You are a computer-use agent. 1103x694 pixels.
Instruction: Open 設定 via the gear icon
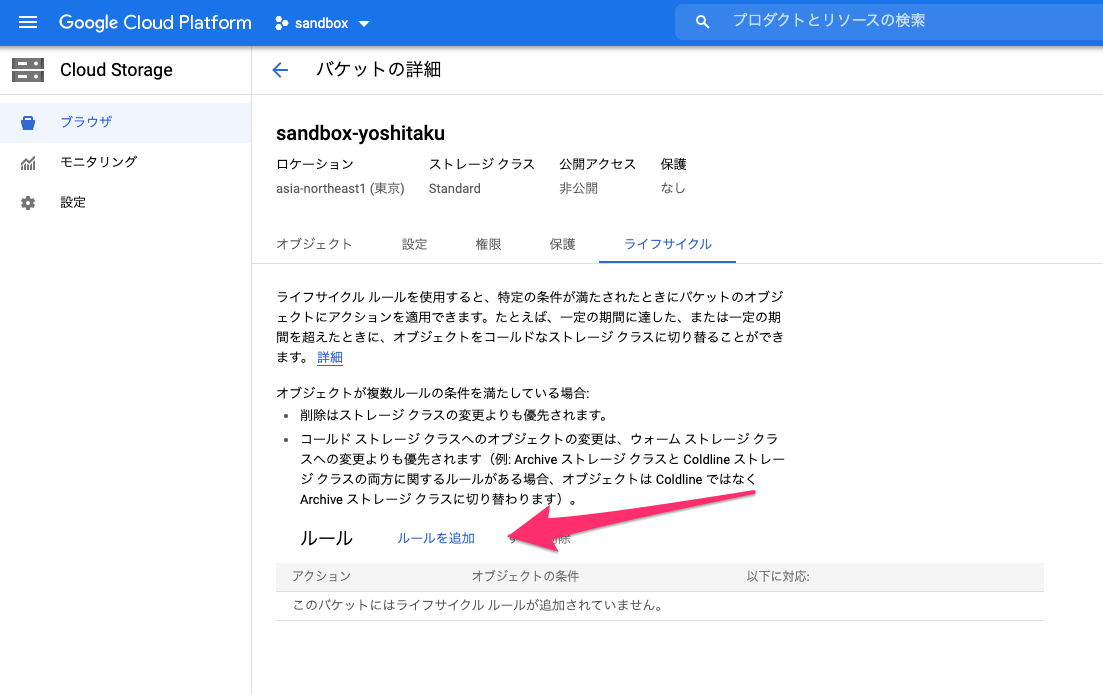pos(72,202)
